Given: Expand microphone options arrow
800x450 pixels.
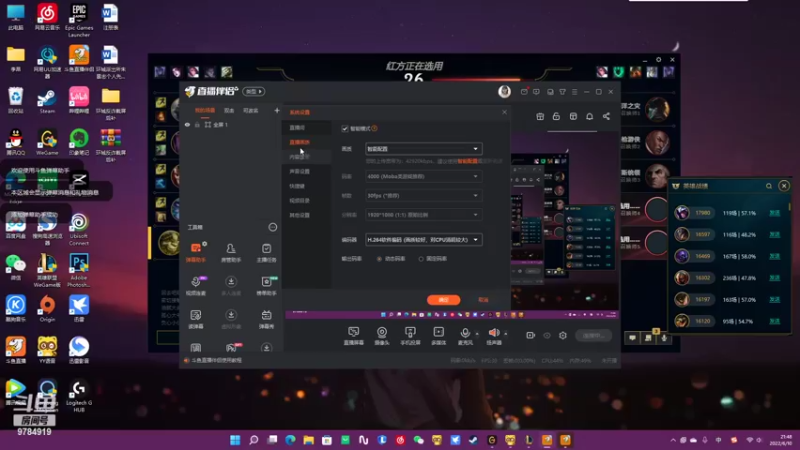Looking at the screenshot, I should coord(477,334).
